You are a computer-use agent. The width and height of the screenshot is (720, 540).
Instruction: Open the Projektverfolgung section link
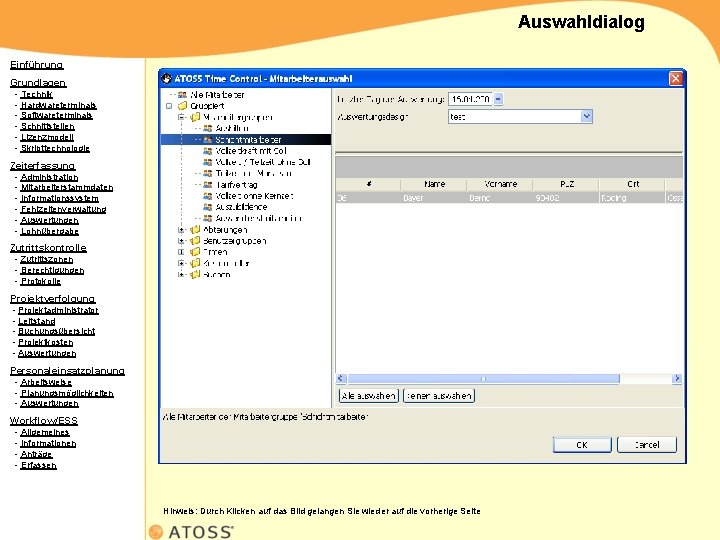[x=53, y=299]
